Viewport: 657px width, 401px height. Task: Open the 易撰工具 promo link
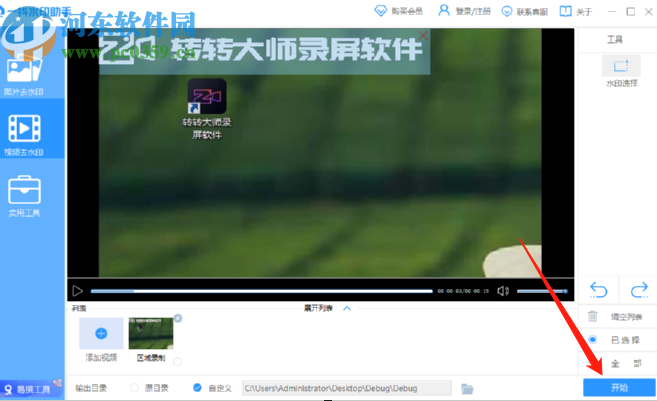click(32, 389)
